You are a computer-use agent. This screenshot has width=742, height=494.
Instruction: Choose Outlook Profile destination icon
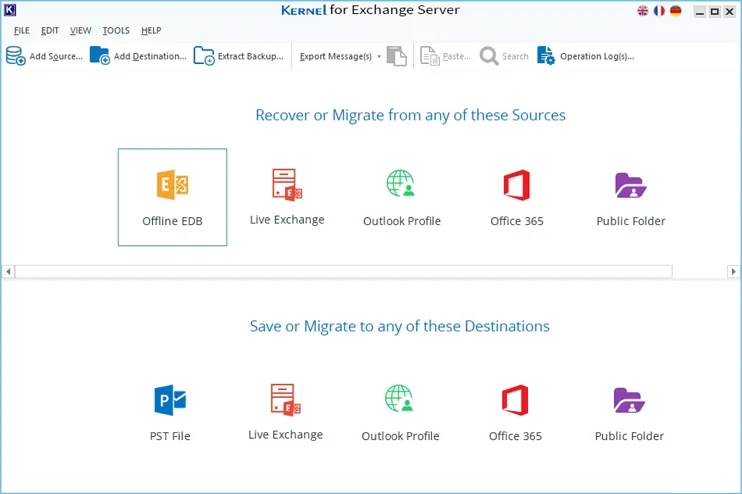point(399,398)
